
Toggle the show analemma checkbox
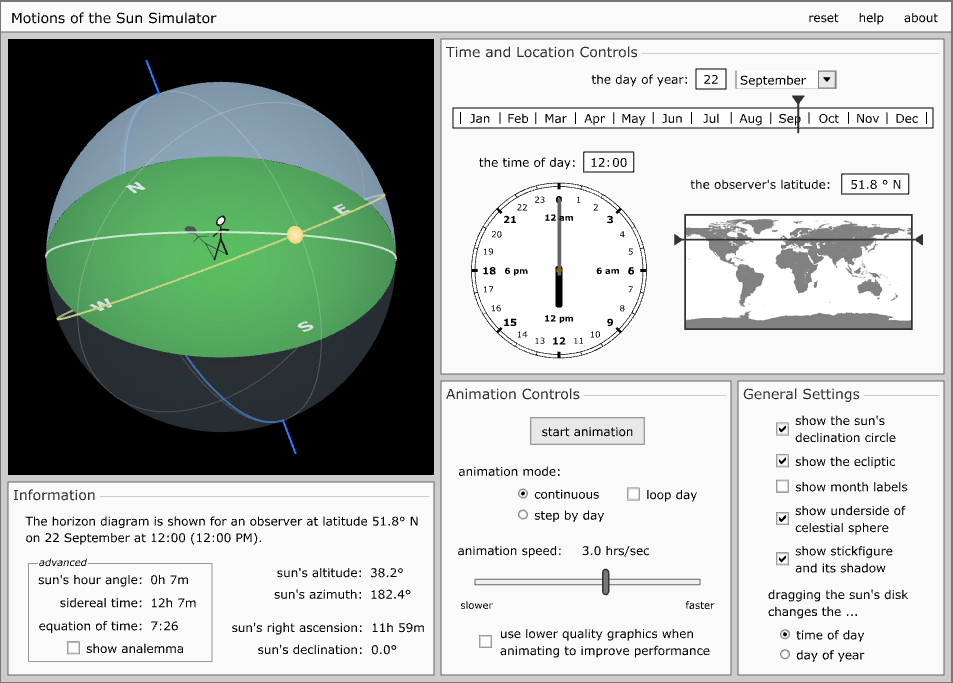tap(74, 648)
